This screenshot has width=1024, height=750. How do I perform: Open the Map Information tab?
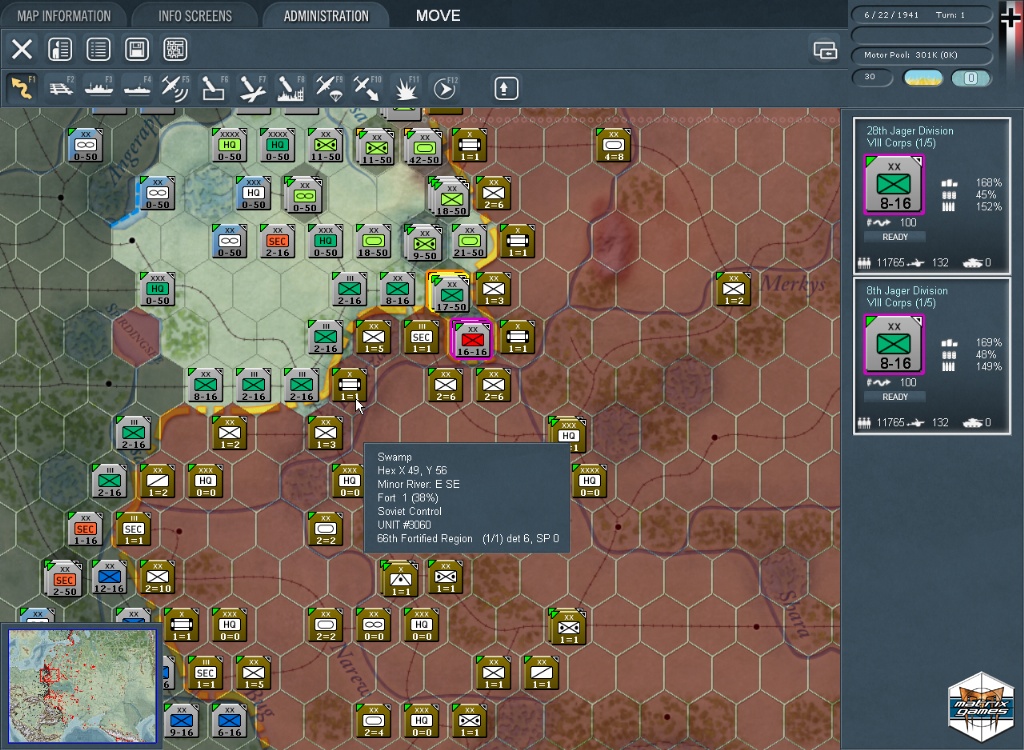(x=62, y=16)
